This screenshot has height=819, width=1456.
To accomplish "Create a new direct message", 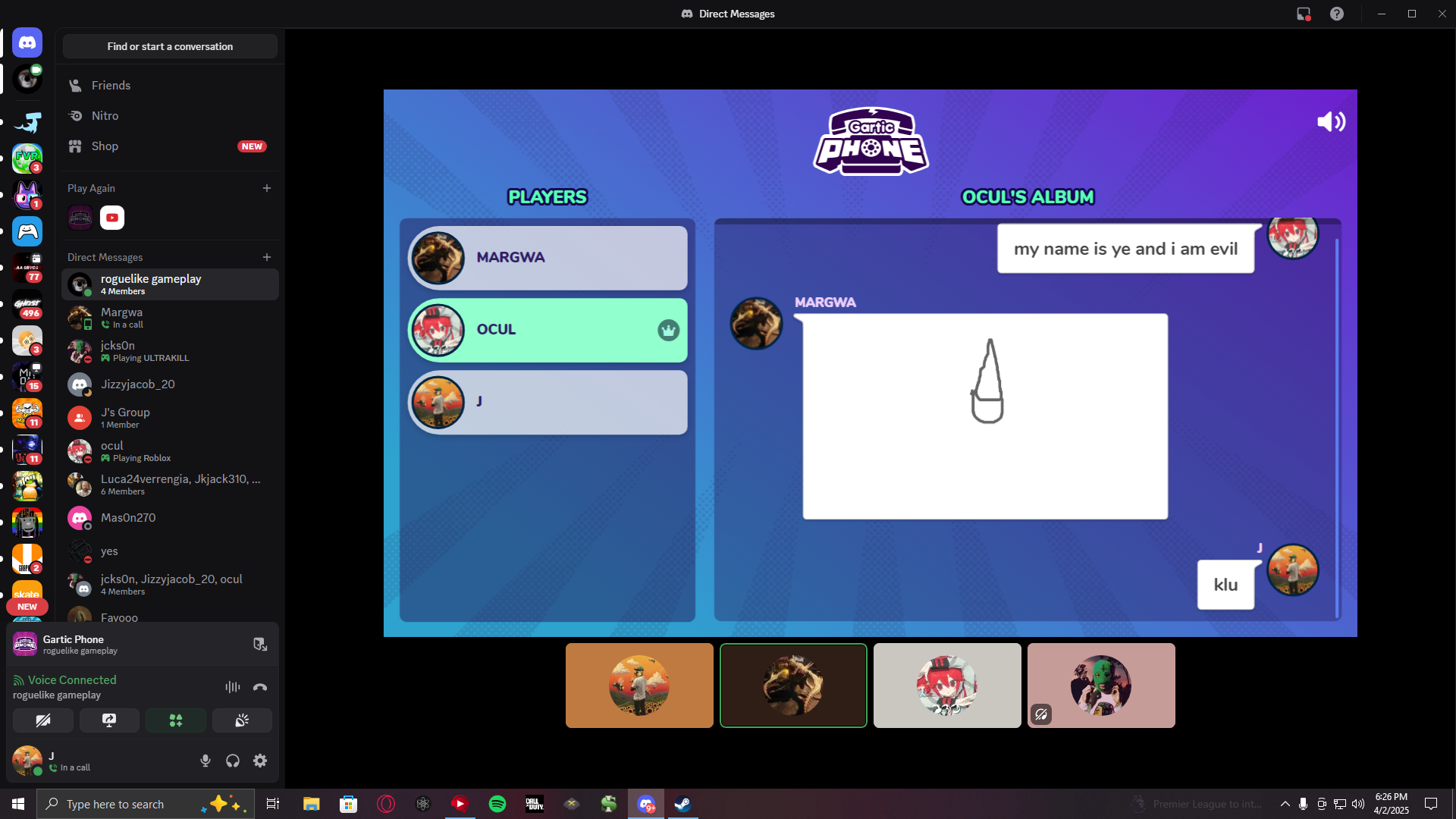I will pyautogui.click(x=267, y=257).
